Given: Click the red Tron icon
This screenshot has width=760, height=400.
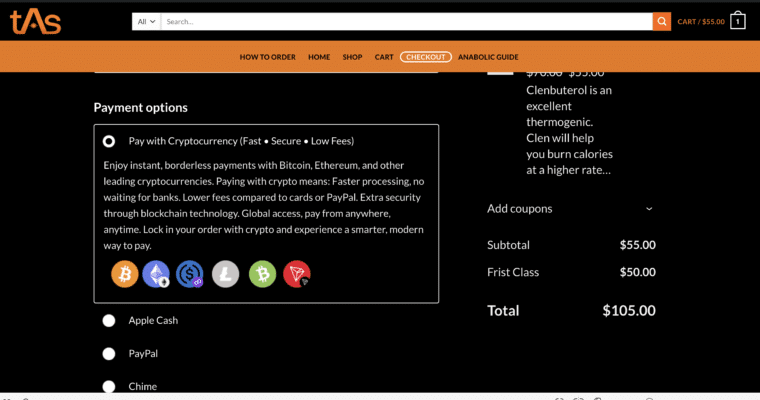Looking at the screenshot, I should [x=297, y=274].
